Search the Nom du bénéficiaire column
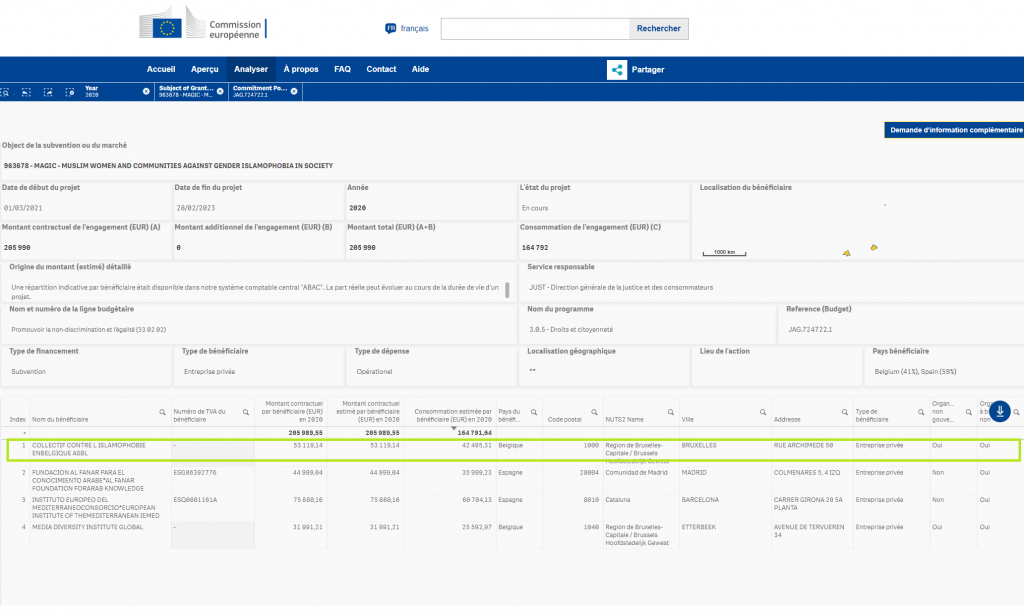Image resolution: width=1024 pixels, height=613 pixels. (163, 413)
